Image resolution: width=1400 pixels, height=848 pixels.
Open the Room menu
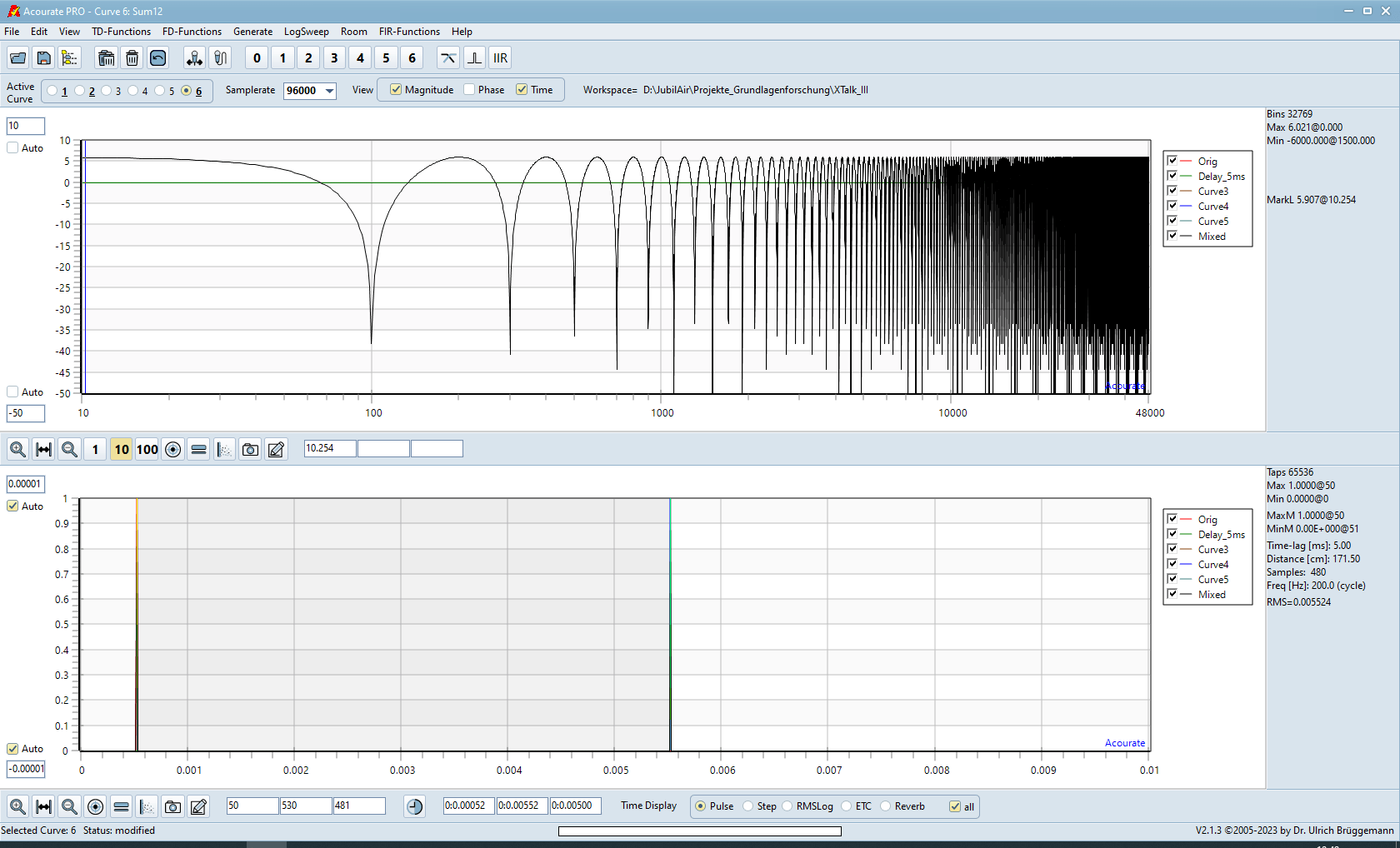[x=353, y=32]
